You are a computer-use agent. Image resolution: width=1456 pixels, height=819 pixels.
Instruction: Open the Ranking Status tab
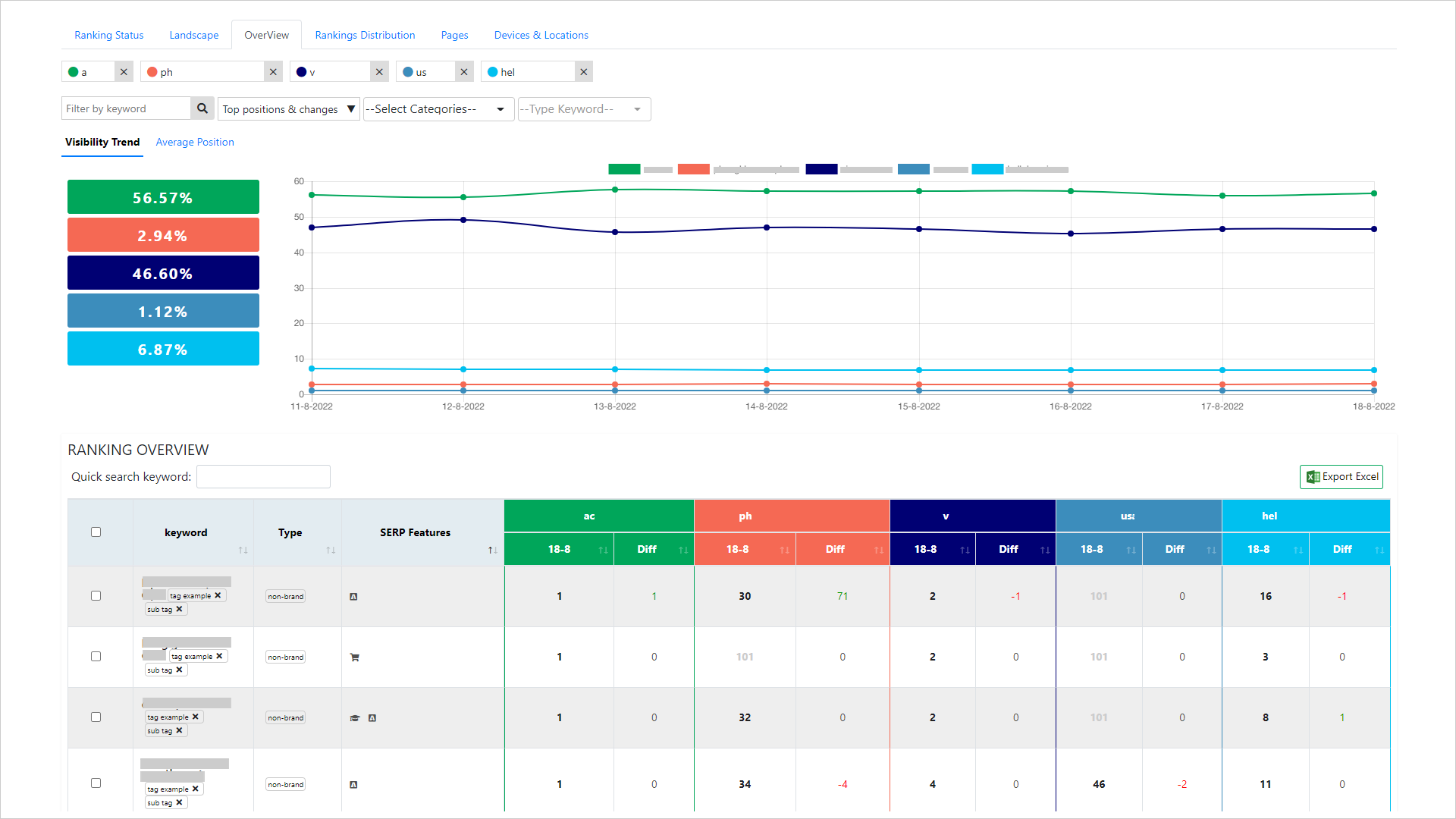pos(109,35)
